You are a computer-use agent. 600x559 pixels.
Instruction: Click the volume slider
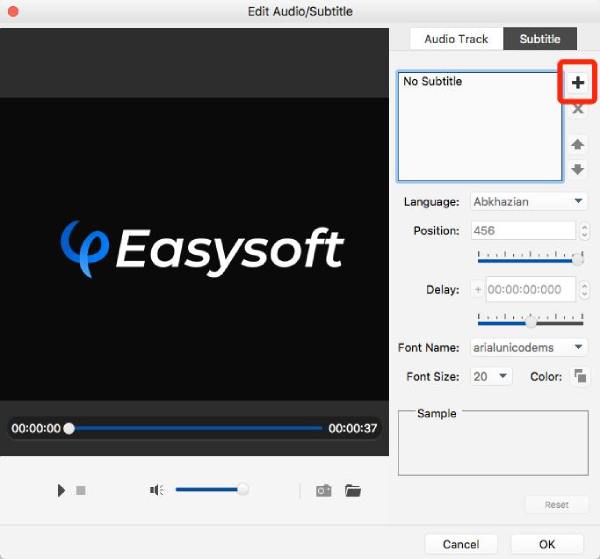212,489
